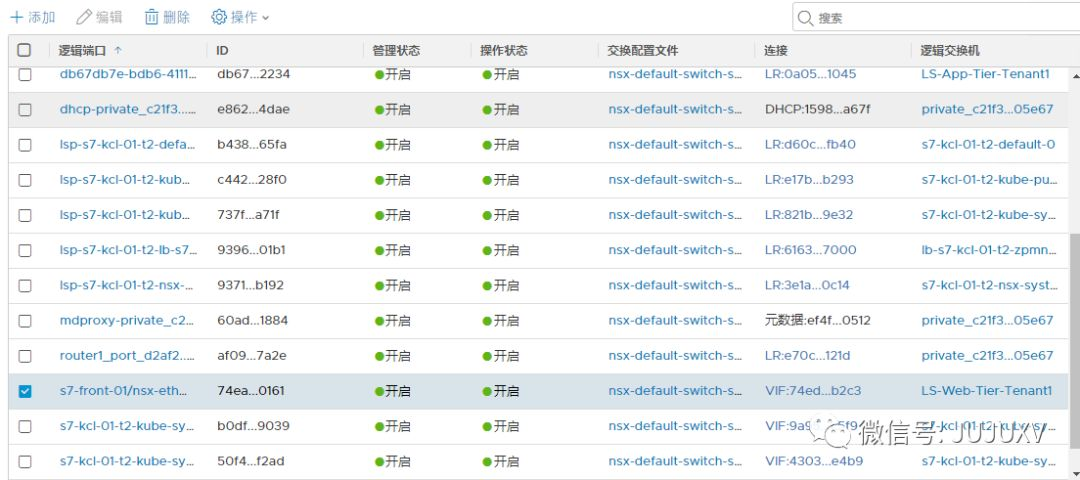Check the dhcp-private_c21f3 row checkbox
The height and width of the screenshot is (480, 1080).
[x=25, y=109]
